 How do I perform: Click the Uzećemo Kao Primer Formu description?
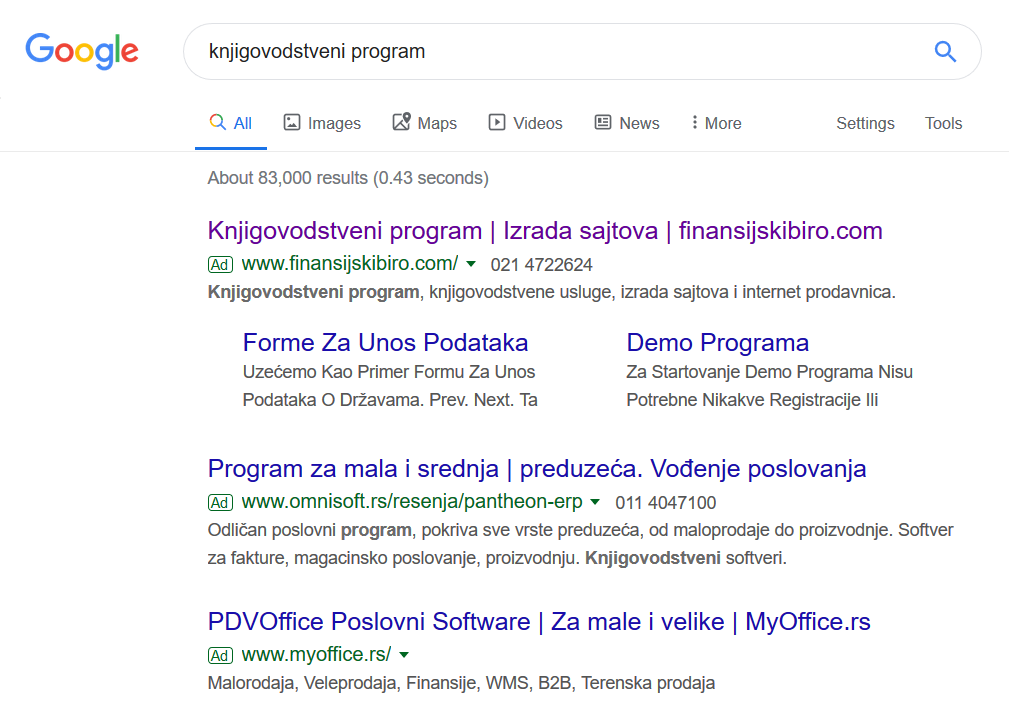(x=390, y=386)
